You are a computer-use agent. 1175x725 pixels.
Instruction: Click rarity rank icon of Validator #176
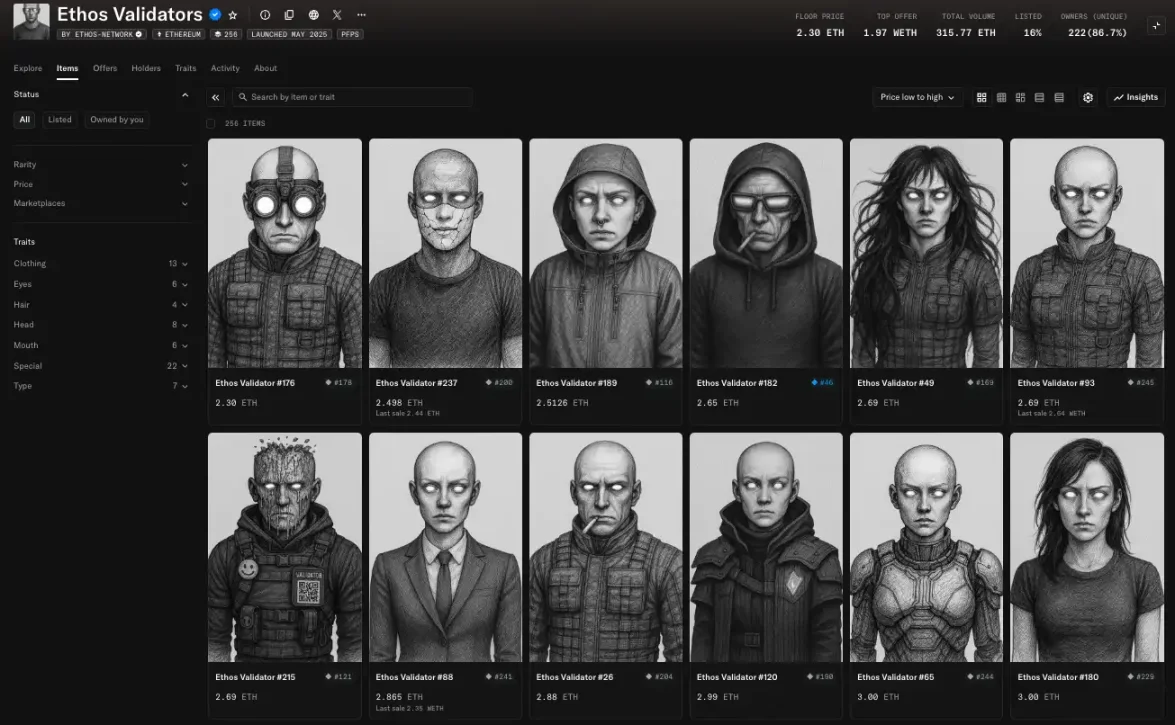[x=328, y=382]
